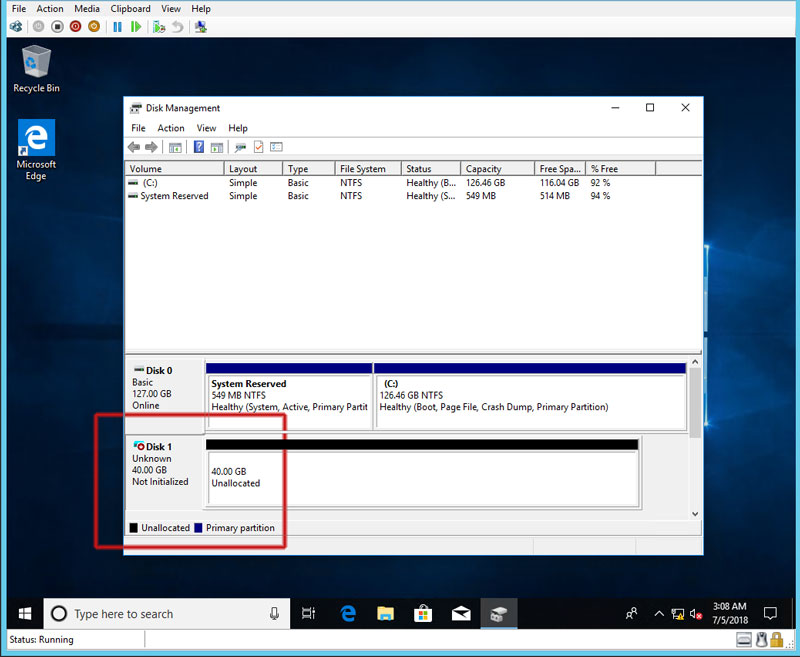Click the Back arrow in Disk Management toolbar

coord(134,147)
